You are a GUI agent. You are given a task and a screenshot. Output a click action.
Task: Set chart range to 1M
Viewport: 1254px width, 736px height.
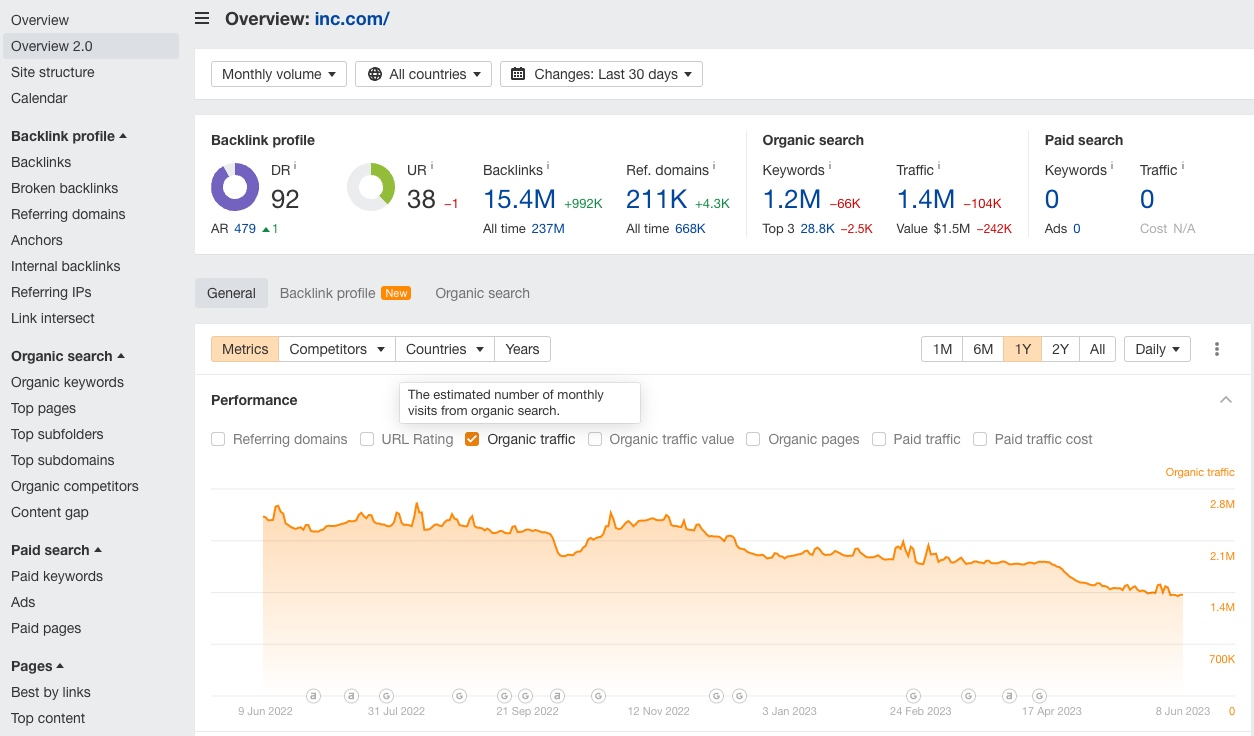942,349
